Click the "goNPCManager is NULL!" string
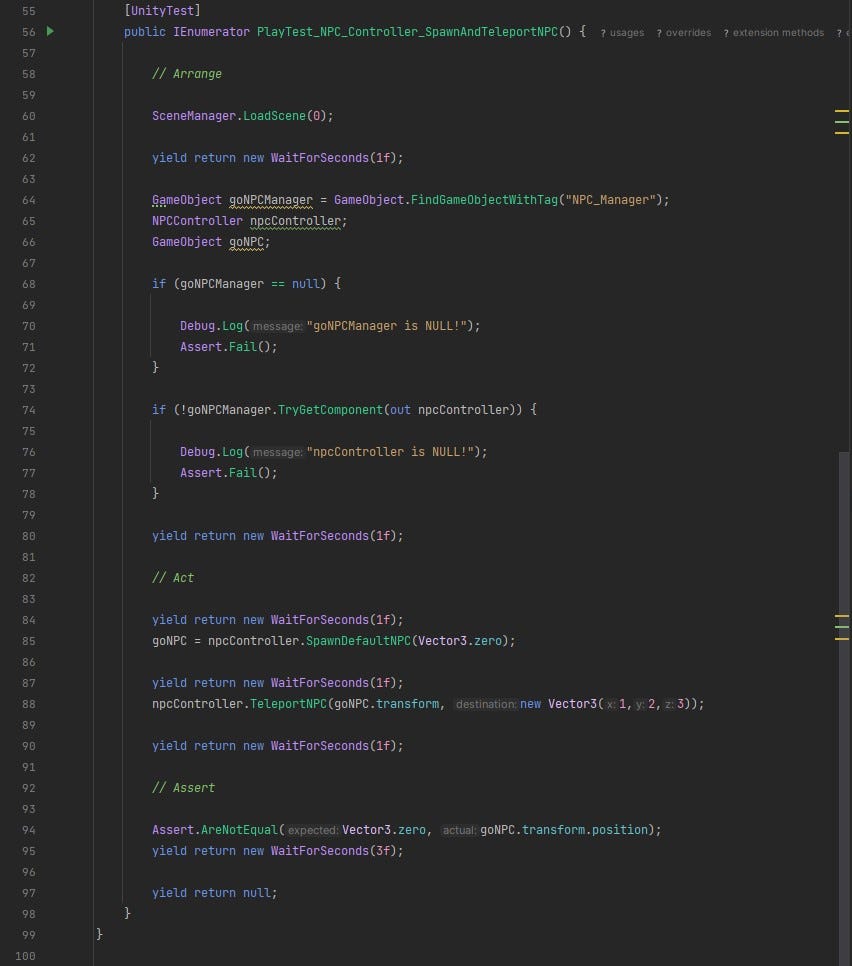The width and height of the screenshot is (852, 966). [x=386, y=326]
